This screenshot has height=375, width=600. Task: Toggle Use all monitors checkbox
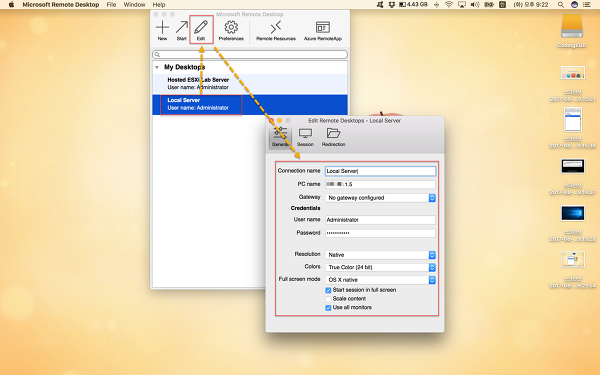point(328,308)
